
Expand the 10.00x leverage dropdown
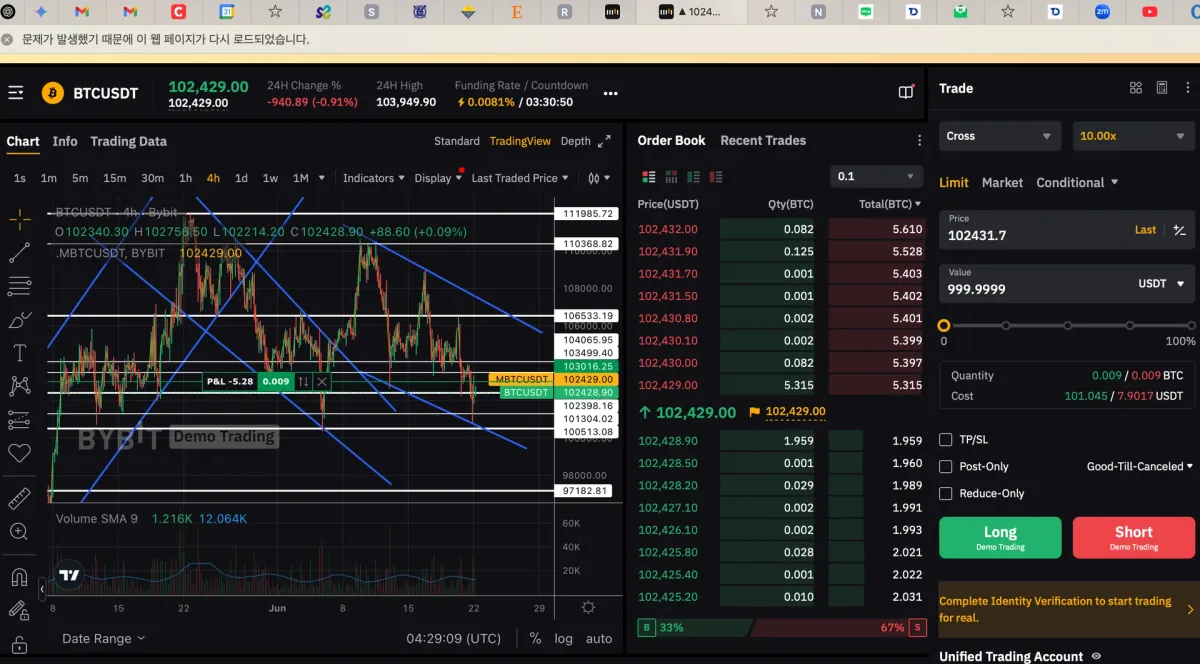[x=1133, y=136]
